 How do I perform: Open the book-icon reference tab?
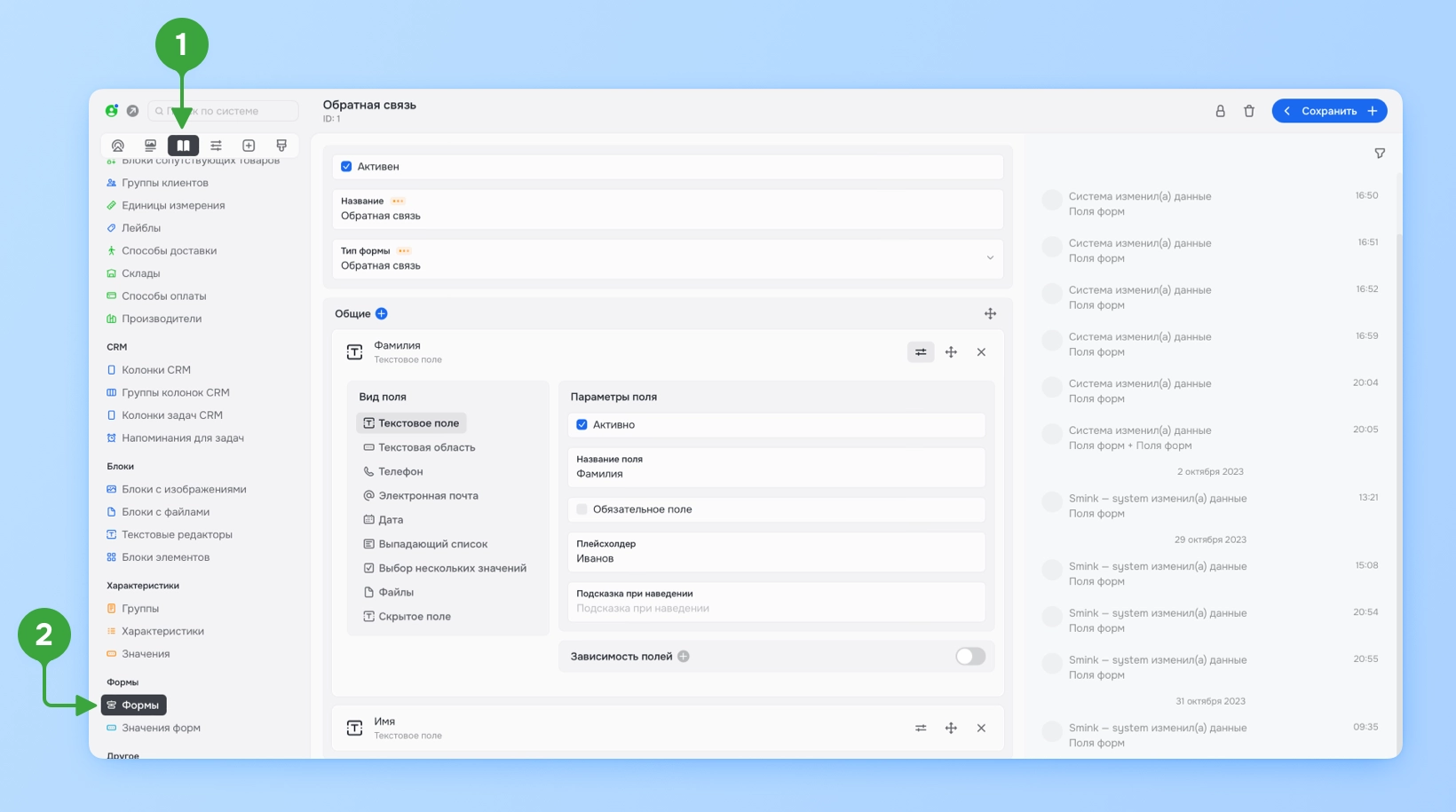click(x=183, y=146)
